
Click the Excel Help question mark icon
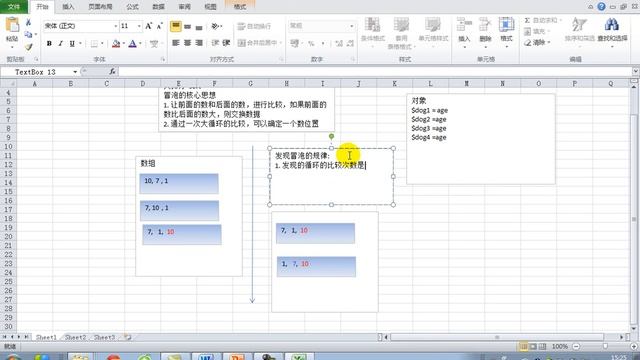point(601,7)
